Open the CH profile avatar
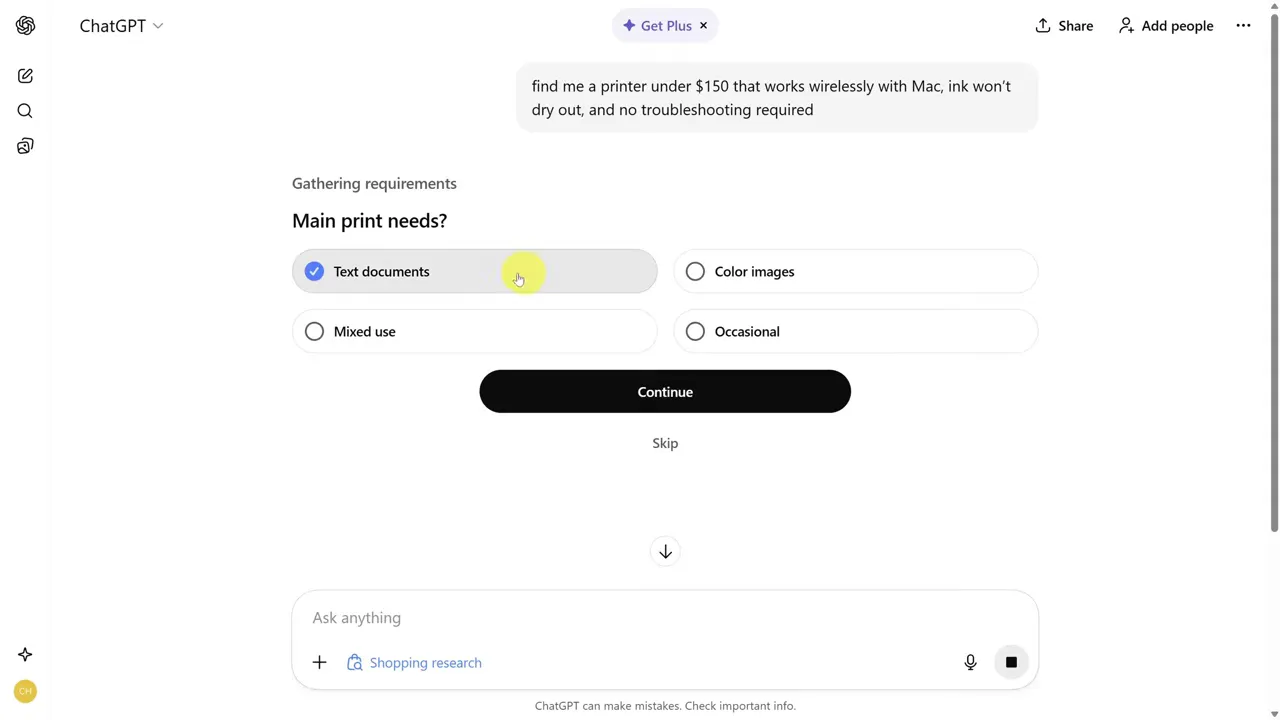The image size is (1280, 720). click(25, 691)
